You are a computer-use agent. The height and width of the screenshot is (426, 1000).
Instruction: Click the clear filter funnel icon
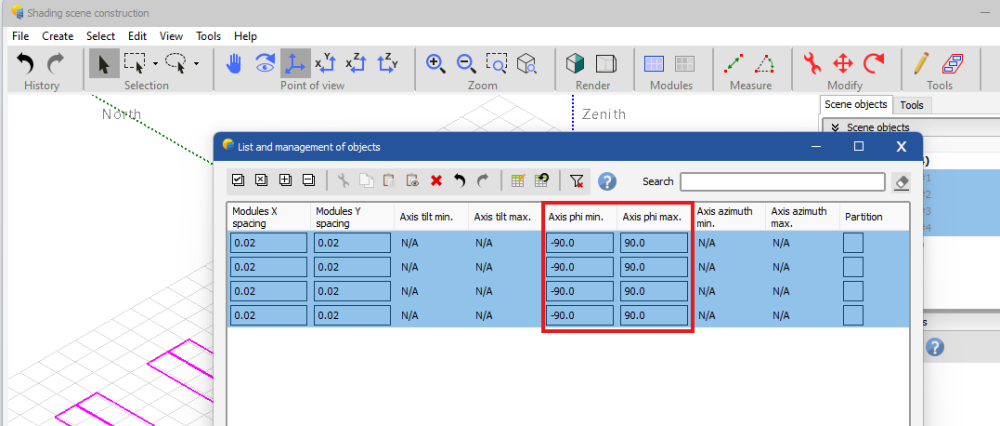coord(577,181)
